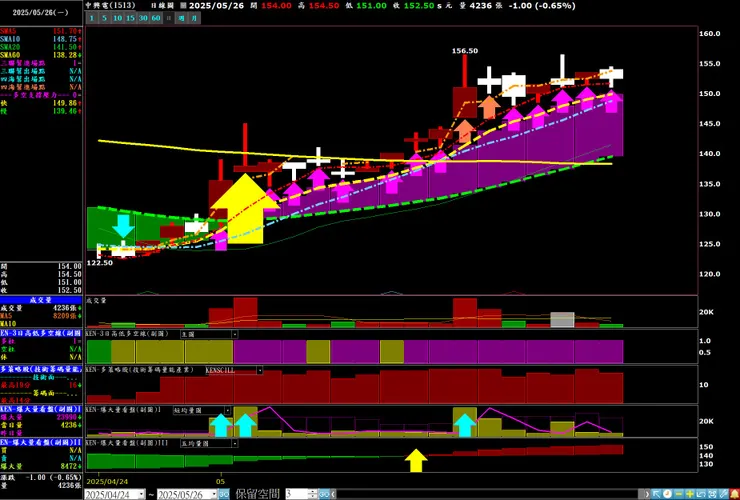The width and height of the screenshot is (740, 500).
Task: Select the 成交量 panel header
Action: 41,300
